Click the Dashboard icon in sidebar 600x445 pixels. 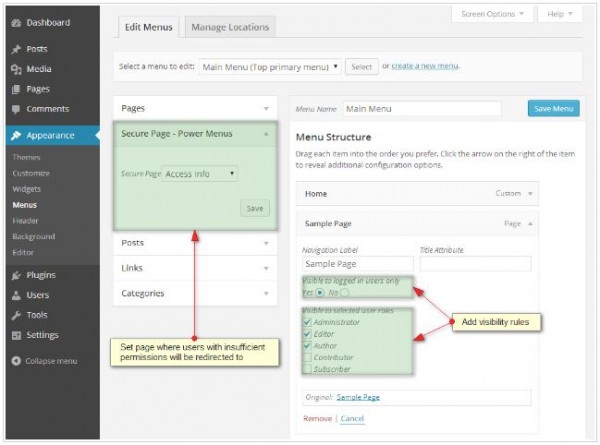pos(16,21)
